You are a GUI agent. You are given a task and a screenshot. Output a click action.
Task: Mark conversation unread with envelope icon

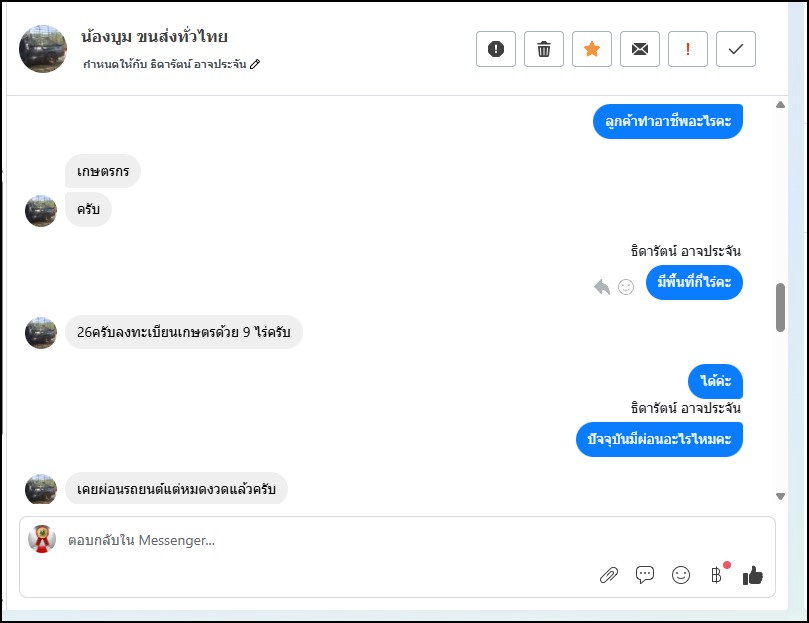tap(640, 49)
